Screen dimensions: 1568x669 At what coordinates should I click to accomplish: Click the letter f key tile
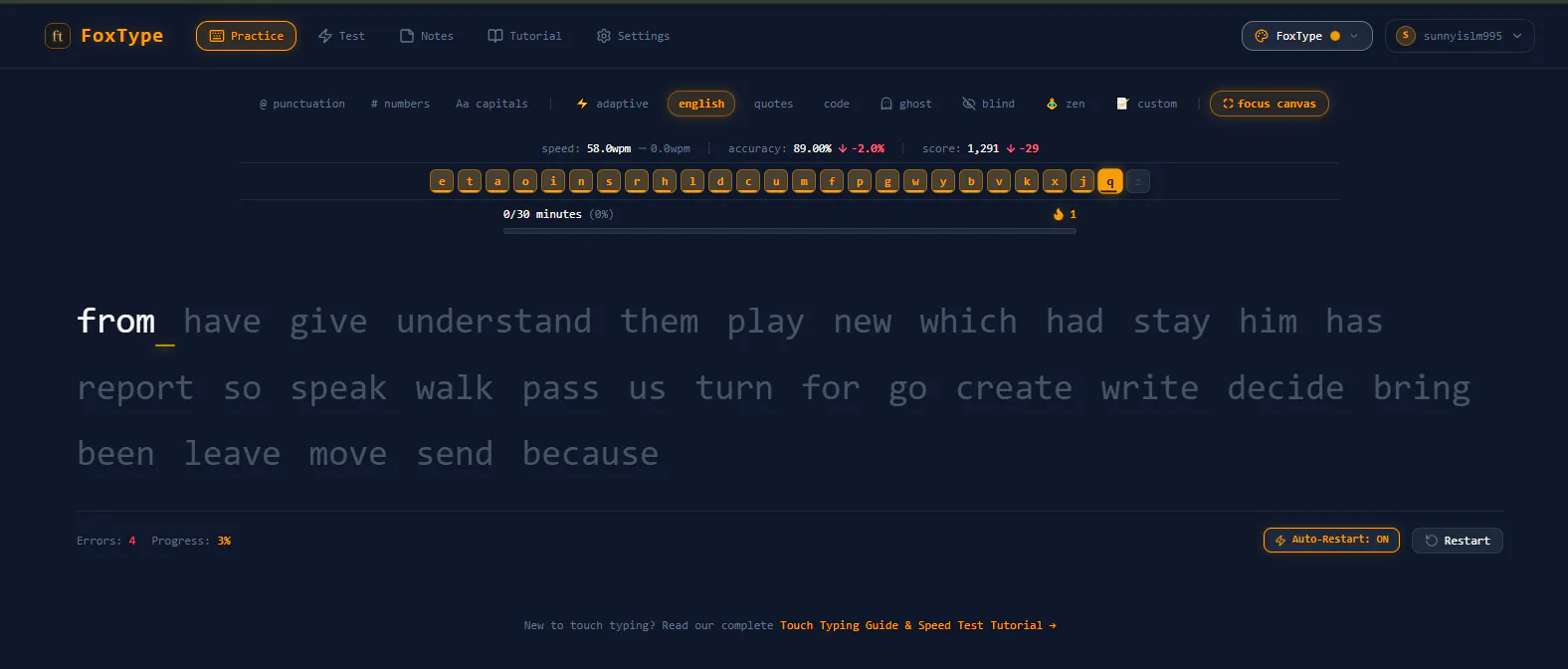(832, 181)
